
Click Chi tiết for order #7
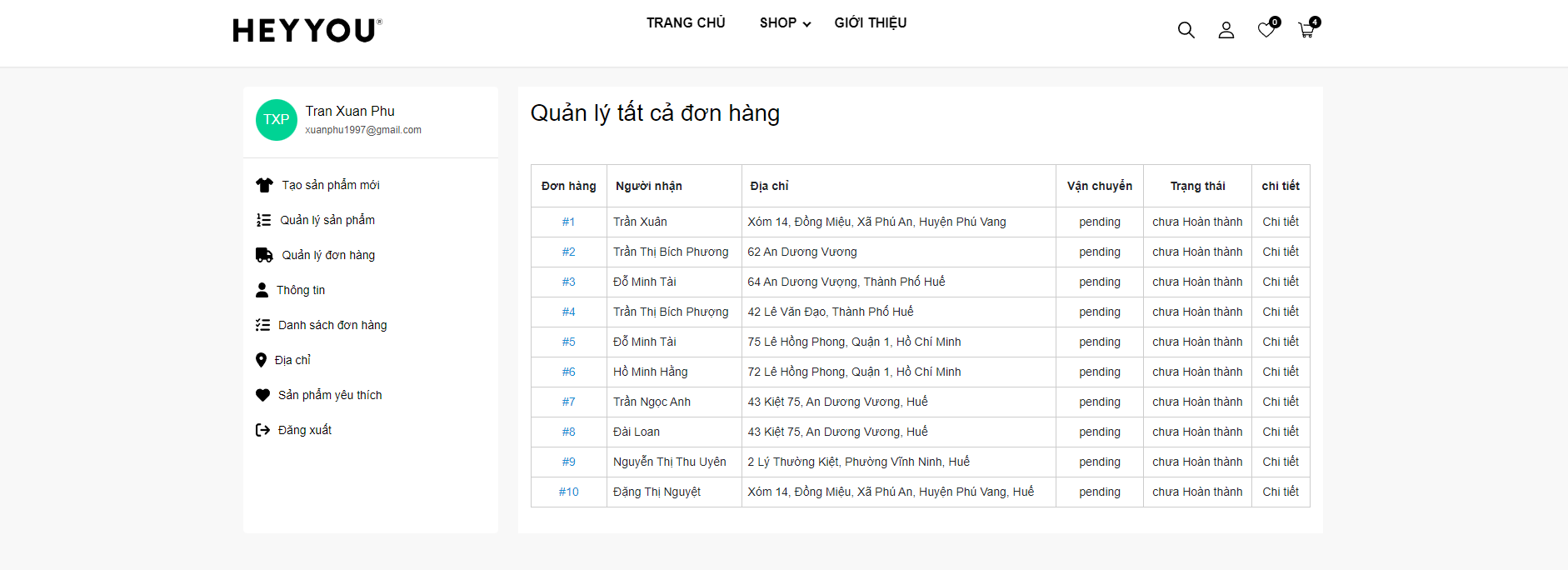point(1281,402)
